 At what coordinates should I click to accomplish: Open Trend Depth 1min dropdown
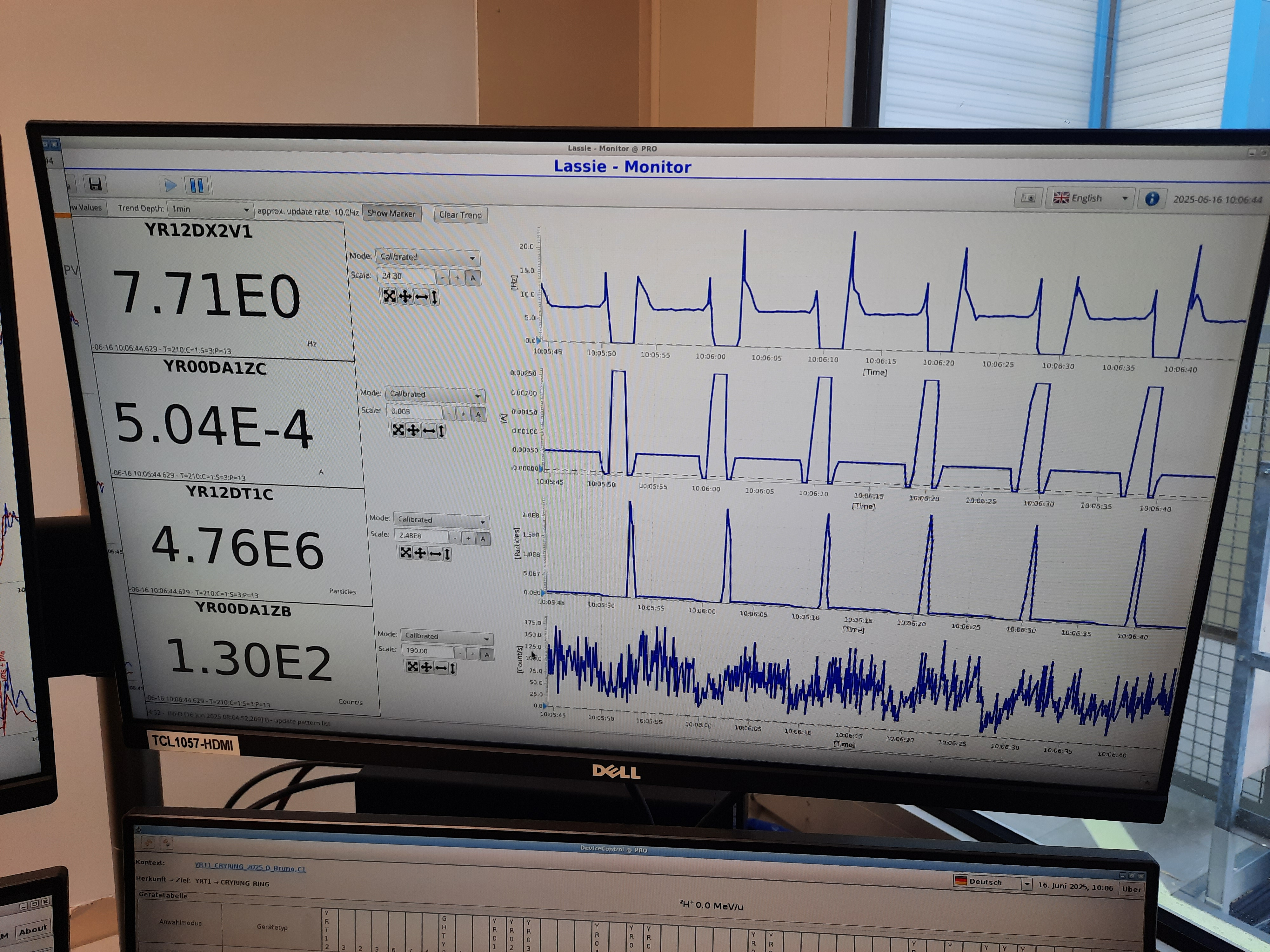click(x=210, y=209)
